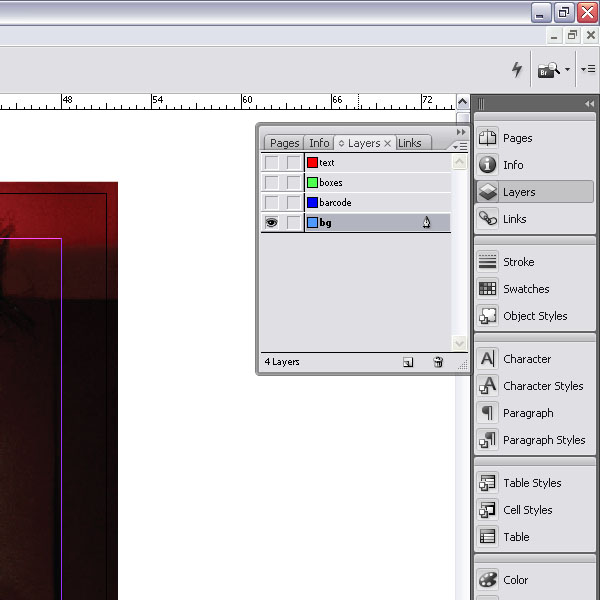Show the barcode layer visibility box
This screenshot has height=600, width=600.
272,202
